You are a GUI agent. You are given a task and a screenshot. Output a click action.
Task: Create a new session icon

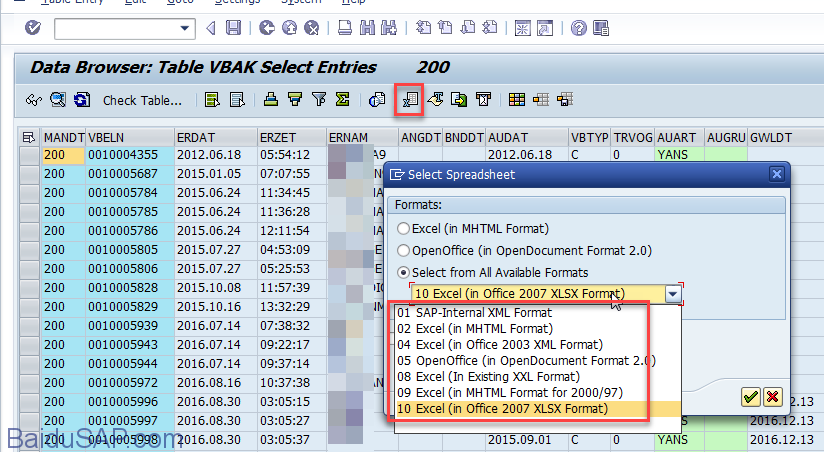[x=522, y=28]
